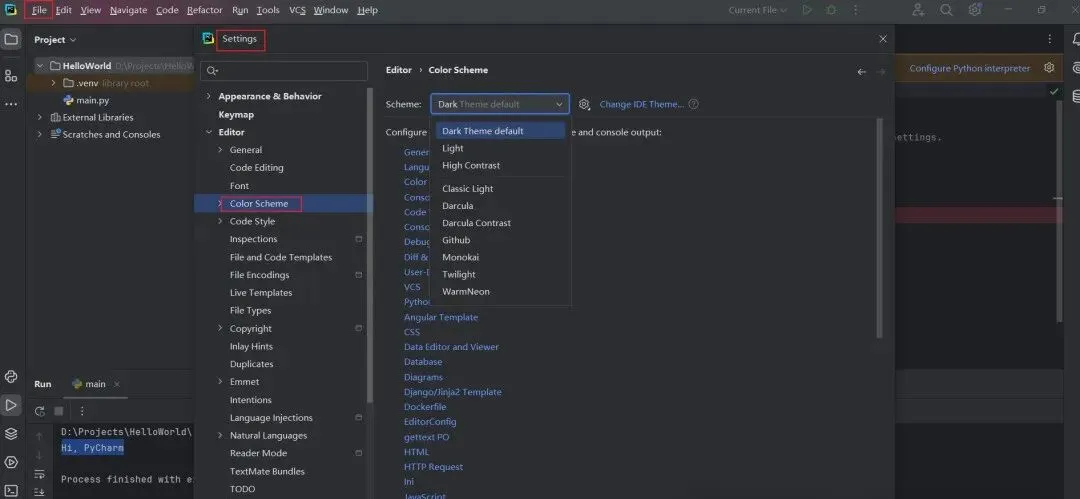Click Configure Python interpreter link

point(969,68)
